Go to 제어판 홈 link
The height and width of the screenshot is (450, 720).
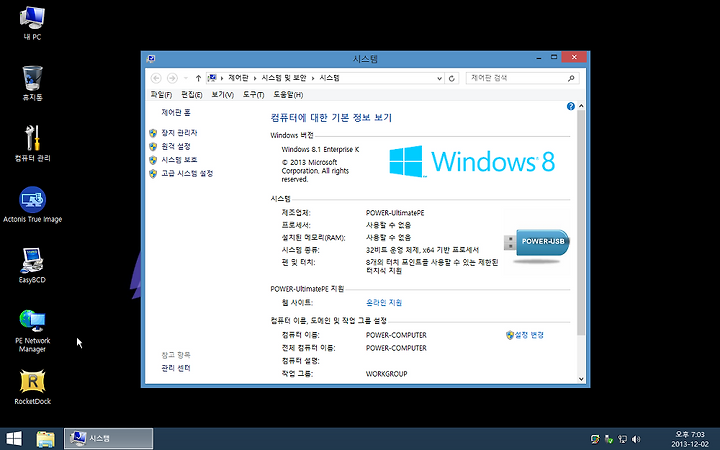click(x=175, y=112)
